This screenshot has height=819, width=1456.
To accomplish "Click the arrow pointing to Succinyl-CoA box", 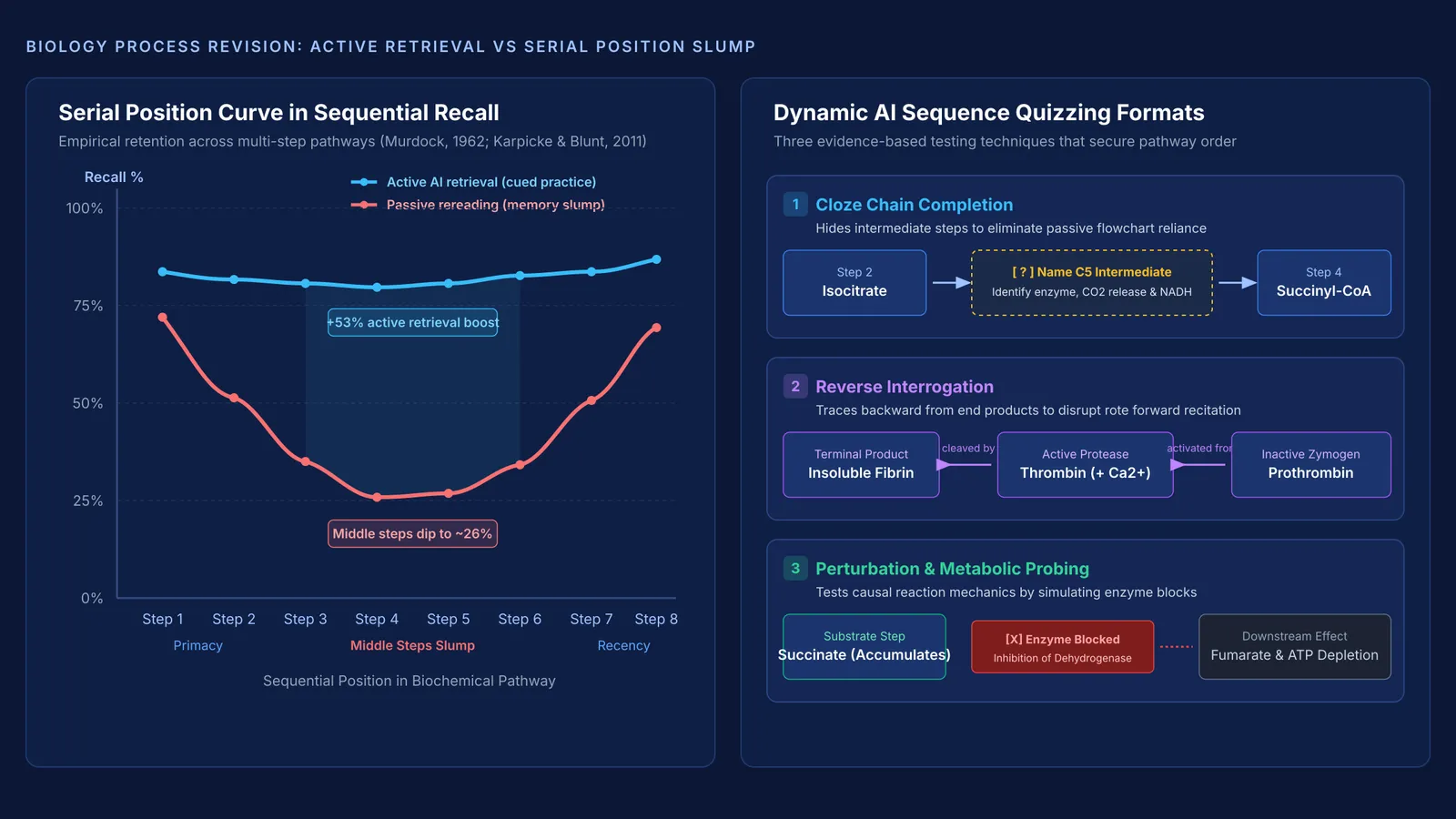I will (x=1237, y=283).
